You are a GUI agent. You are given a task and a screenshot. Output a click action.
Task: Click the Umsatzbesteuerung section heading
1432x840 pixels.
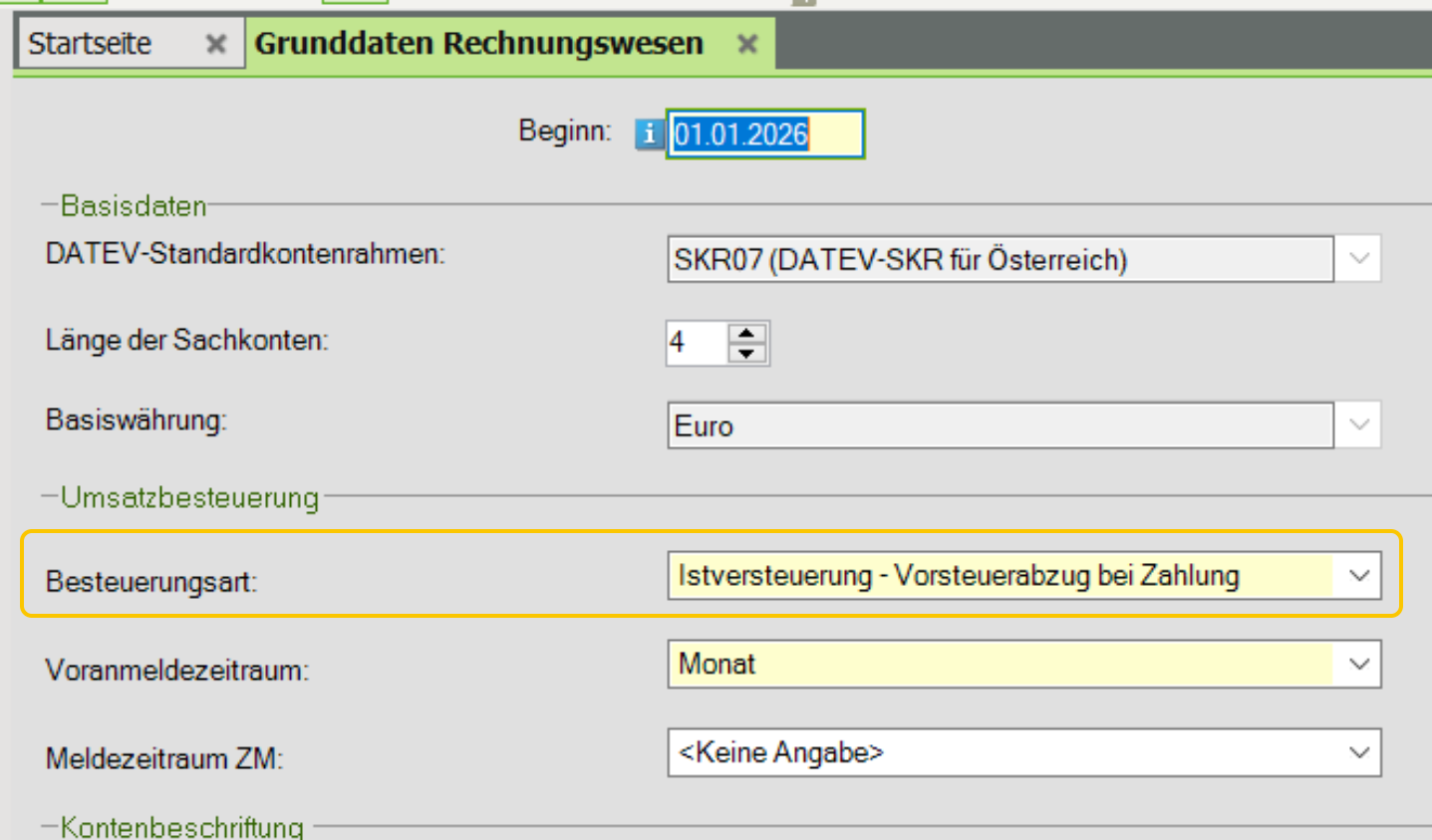(x=189, y=497)
